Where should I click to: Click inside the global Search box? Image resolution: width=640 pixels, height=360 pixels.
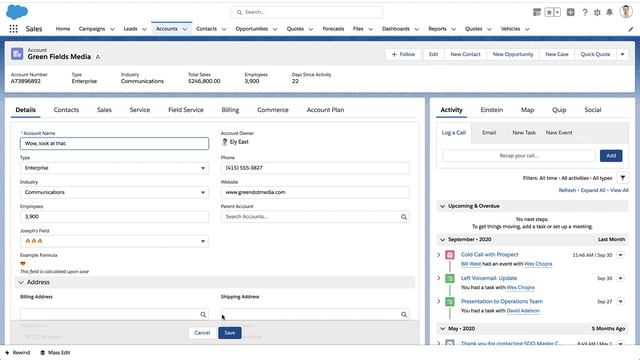click(307, 12)
